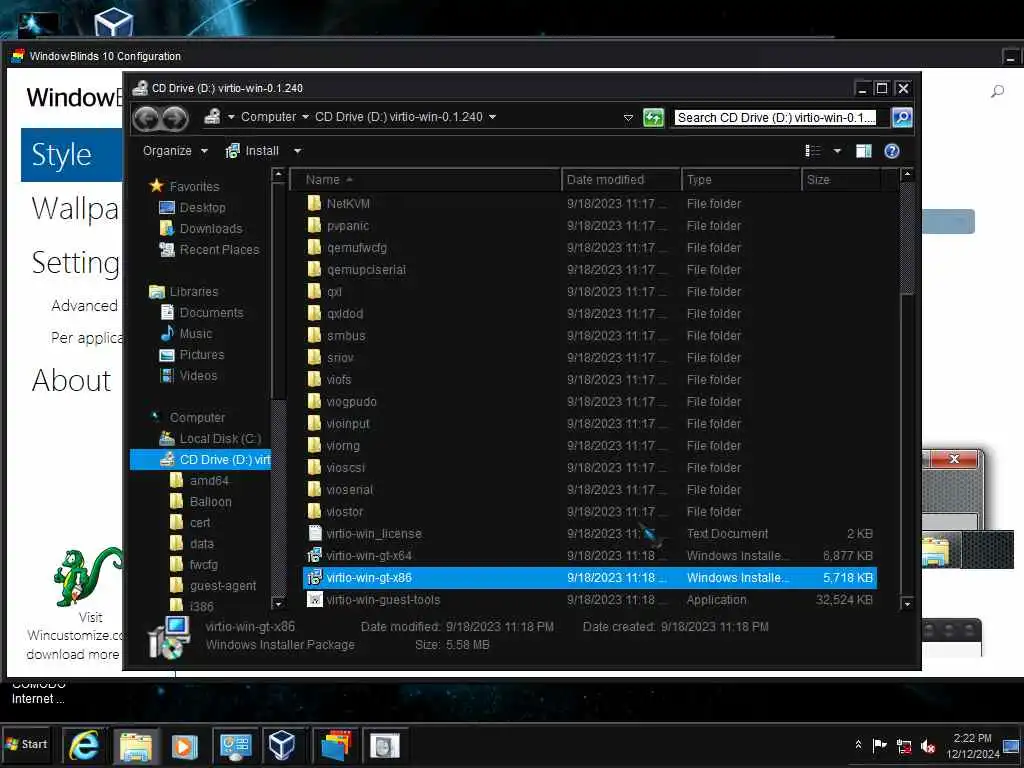The height and width of the screenshot is (768, 1024).
Task: Click the blue search magnifier button
Action: point(902,118)
